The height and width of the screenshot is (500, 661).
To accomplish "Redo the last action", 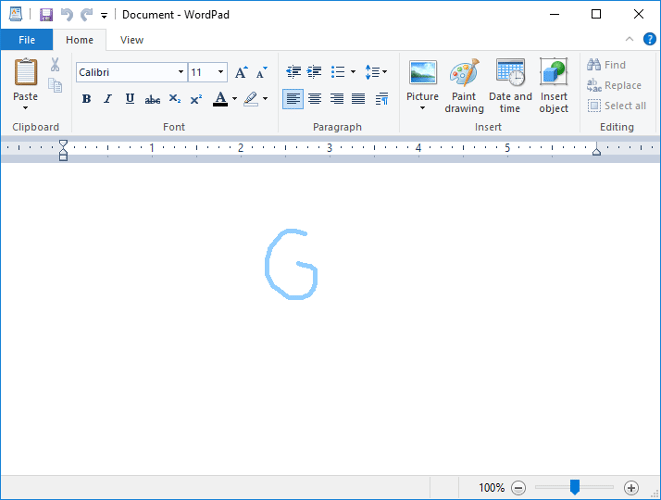I will tap(87, 15).
